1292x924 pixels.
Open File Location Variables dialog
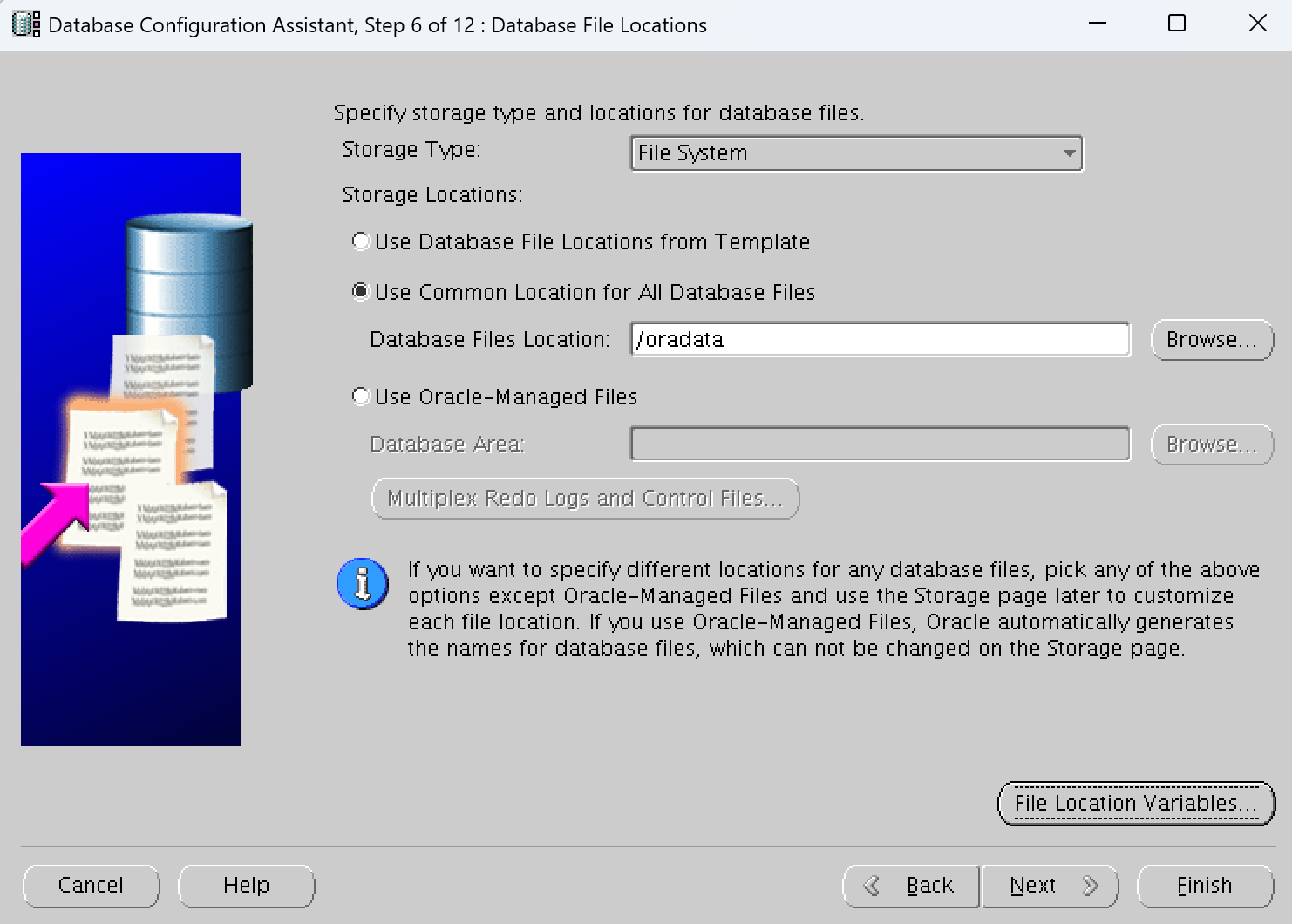(x=1136, y=803)
